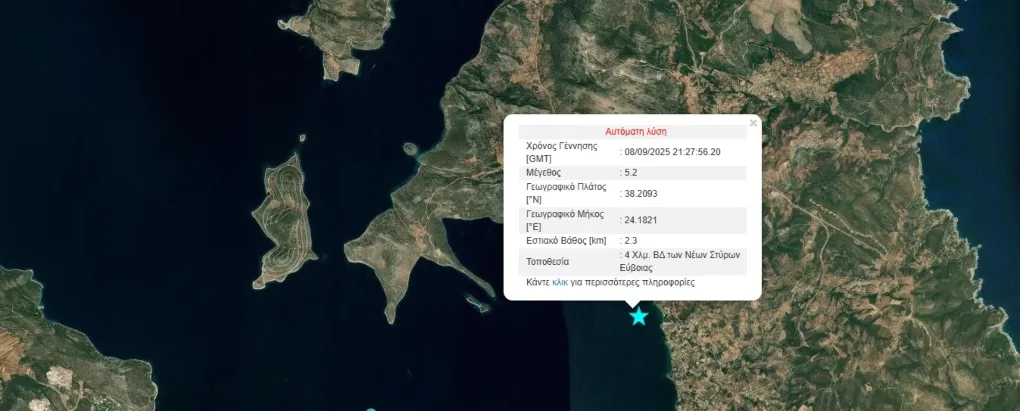
Task: Click the 'Μέγεθος' row label
Action: pos(546,173)
